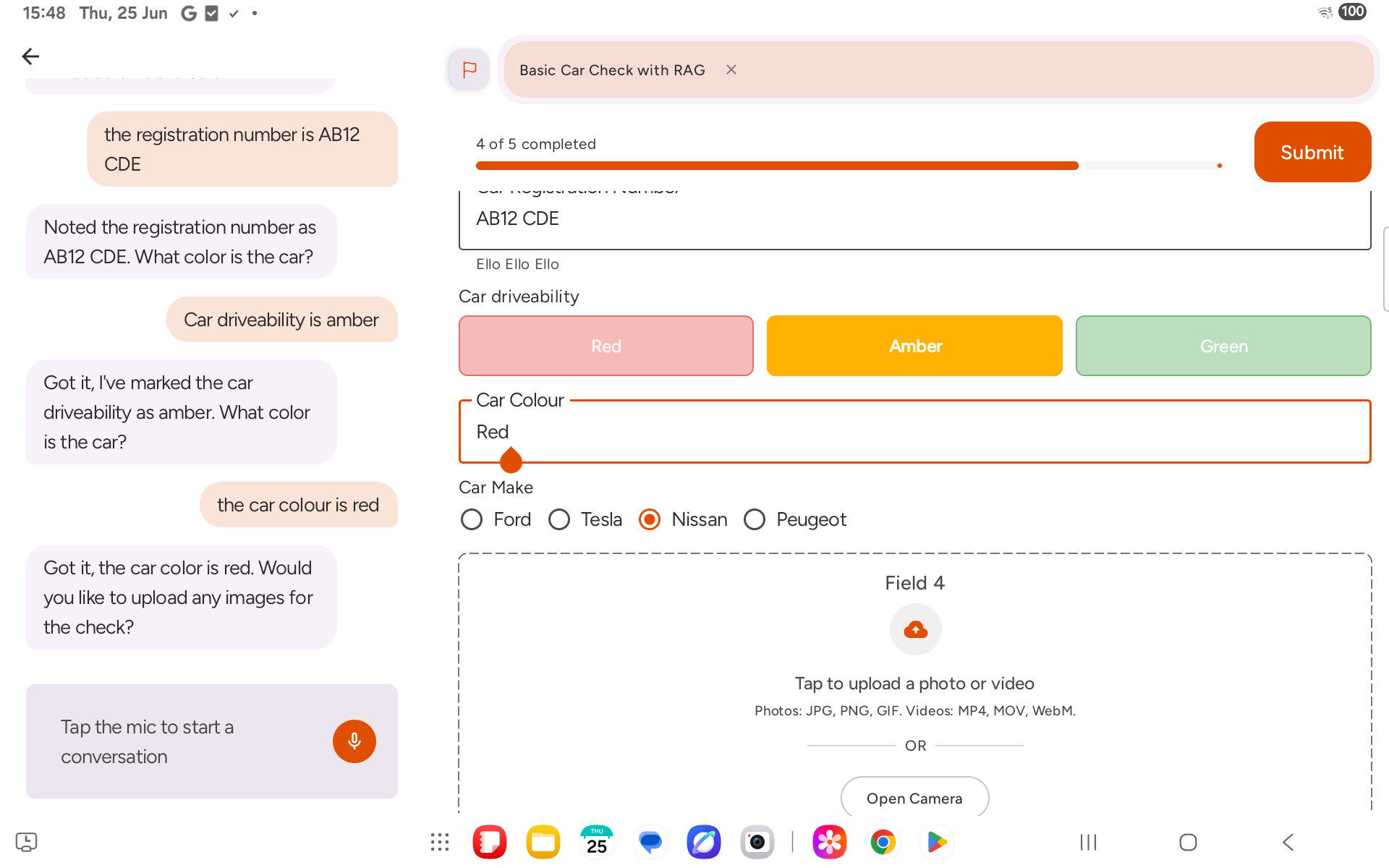Tap the 'Car Make' label
This screenshot has height=868, width=1389.
pos(496,488)
